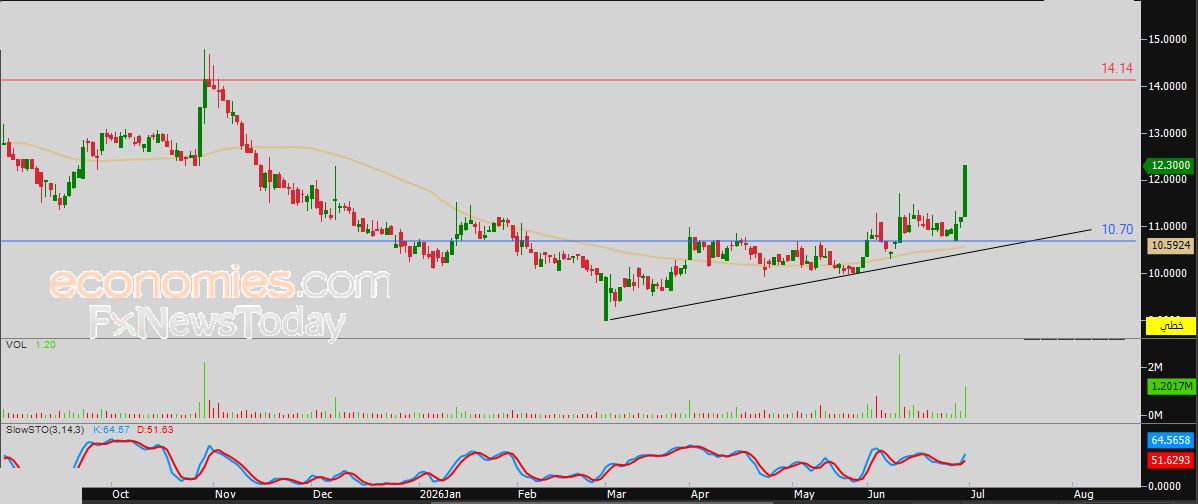Click the economies.com watermark

click(220, 284)
